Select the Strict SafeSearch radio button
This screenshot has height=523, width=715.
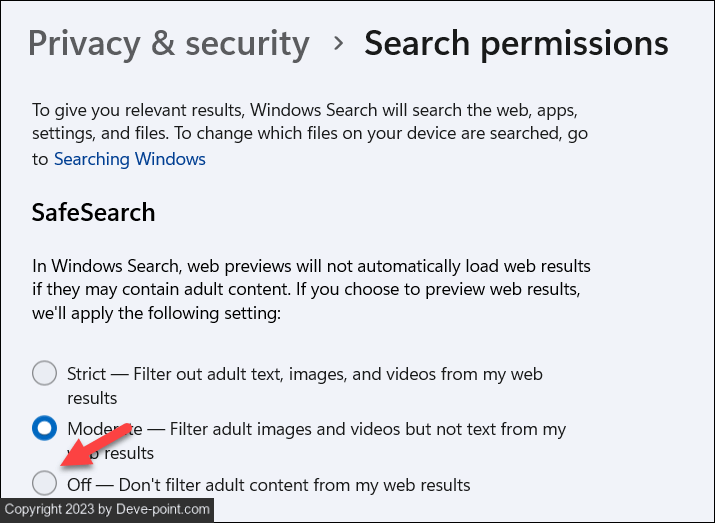coord(44,374)
